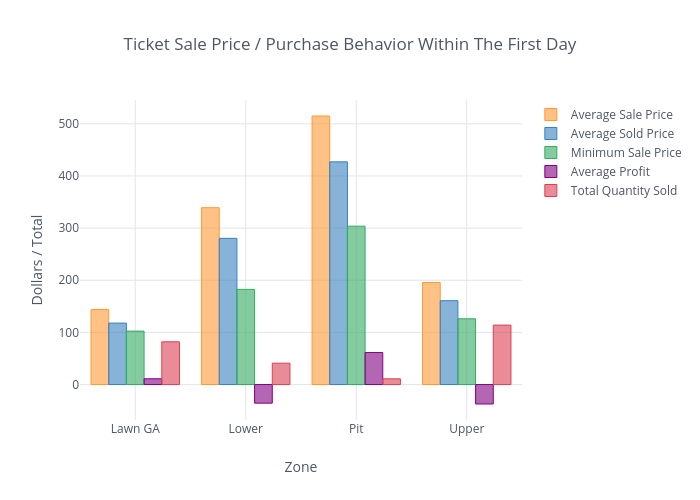Click the blue Average Sold Price legend swatch
Image resolution: width=700 pixels, height=500 pixels.
[x=551, y=134]
